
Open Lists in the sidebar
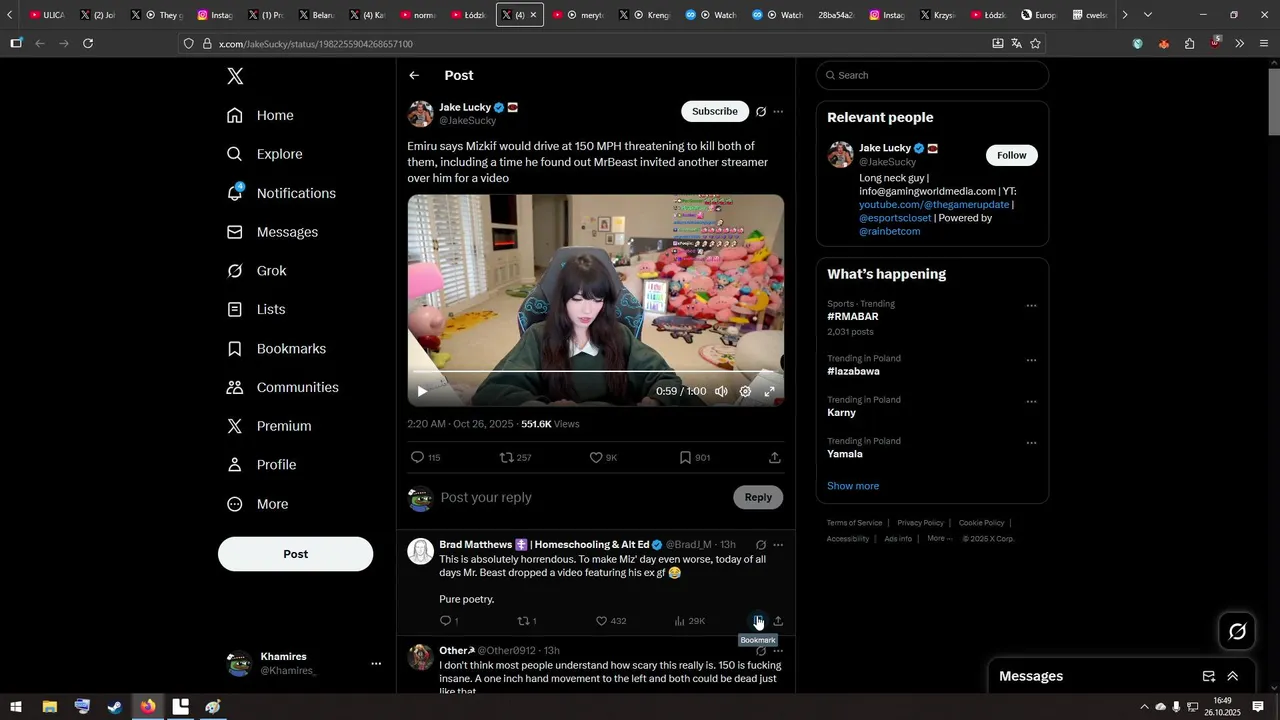coord(256,310)
